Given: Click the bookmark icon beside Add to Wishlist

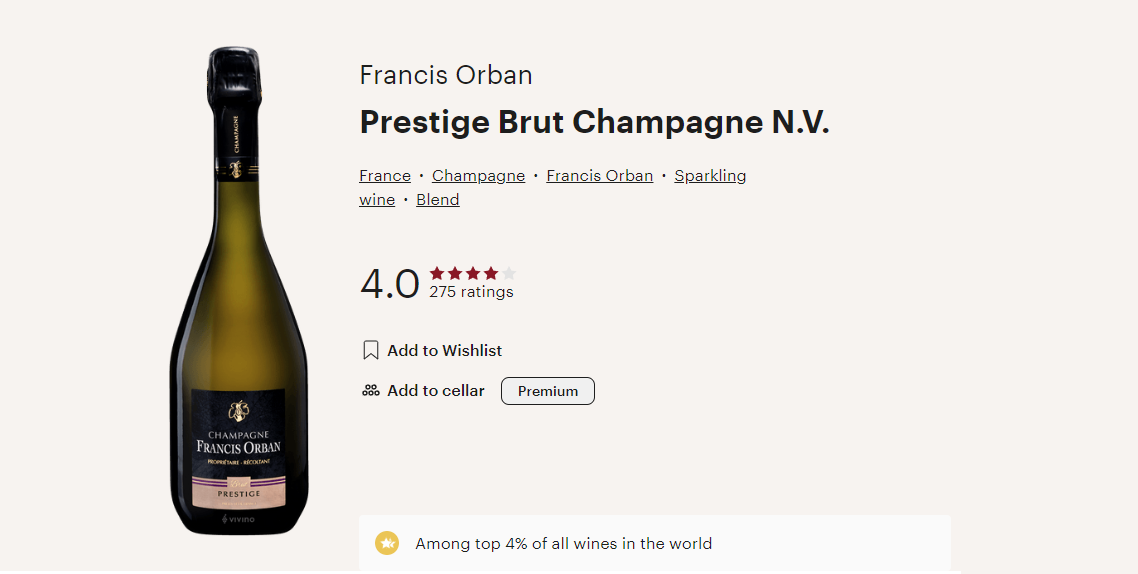Looking at the screenshot, I should 371,351.
